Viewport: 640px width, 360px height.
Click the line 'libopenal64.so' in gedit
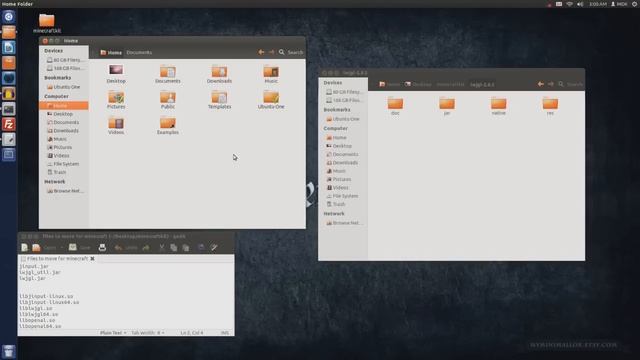[x=40, y=326]
